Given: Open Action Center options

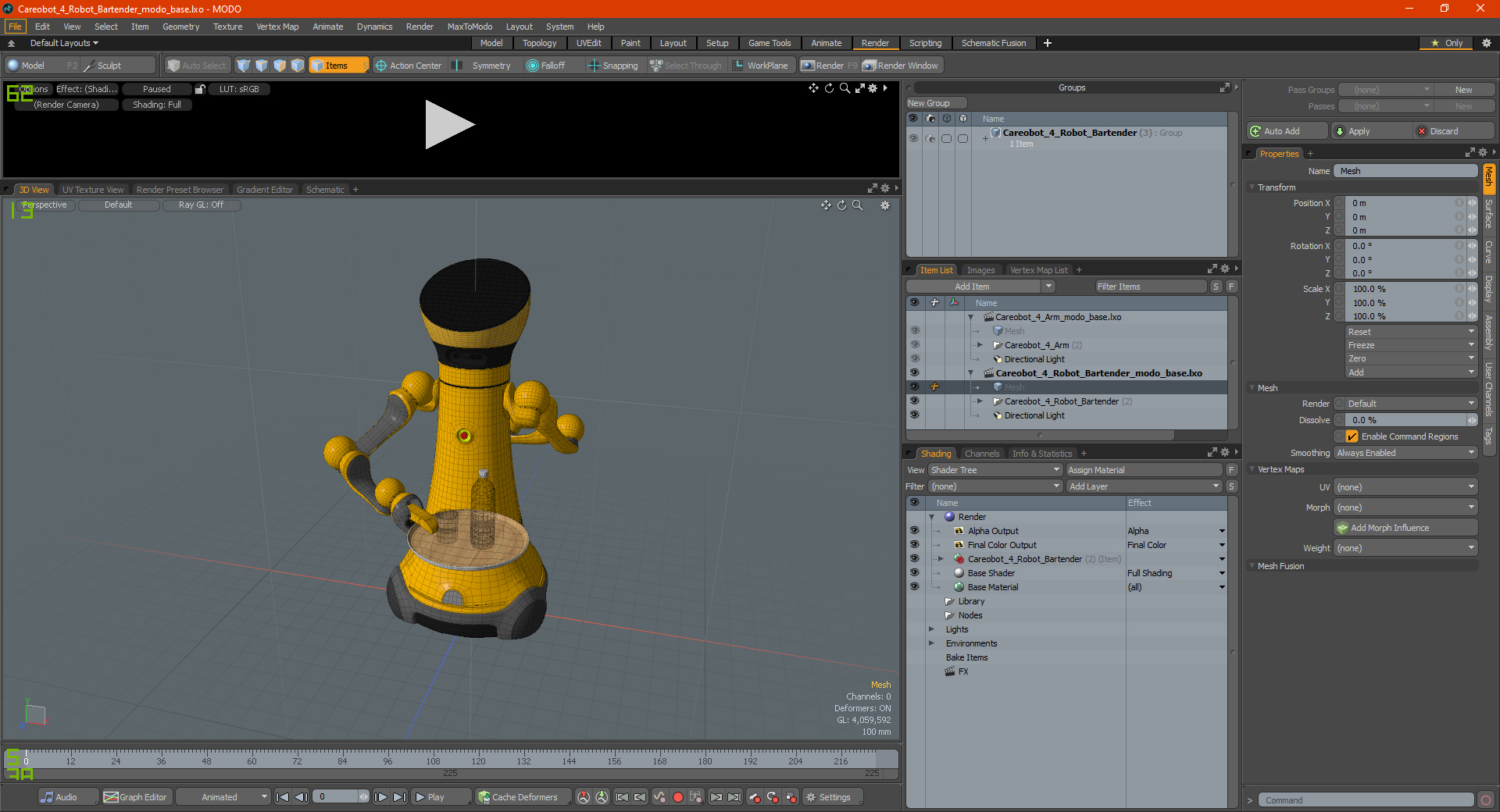Looking at the screenshot, I should pos(409,66).
